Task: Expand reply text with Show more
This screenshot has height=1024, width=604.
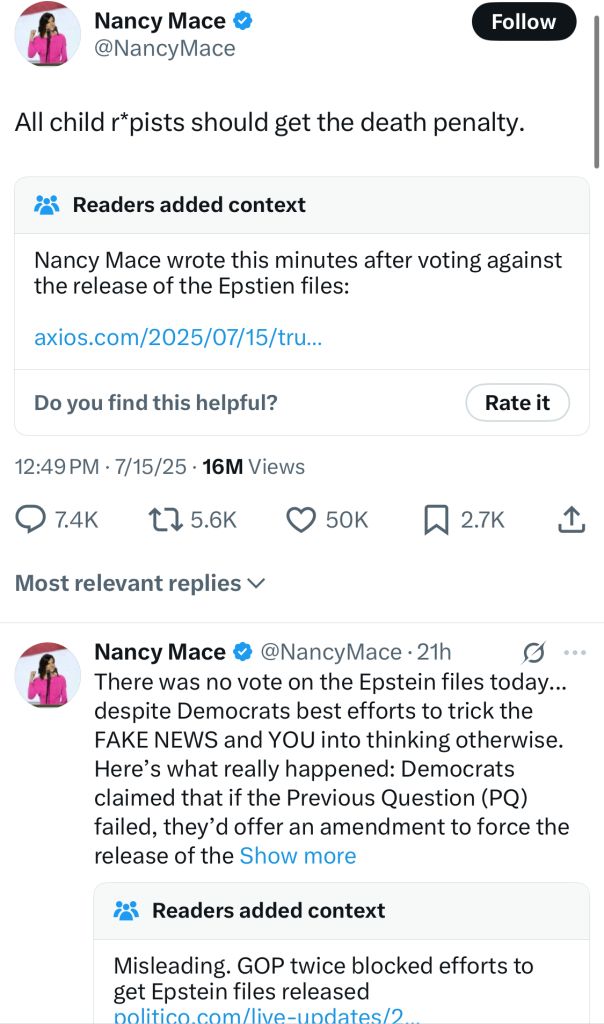Action: click(298, 856)
